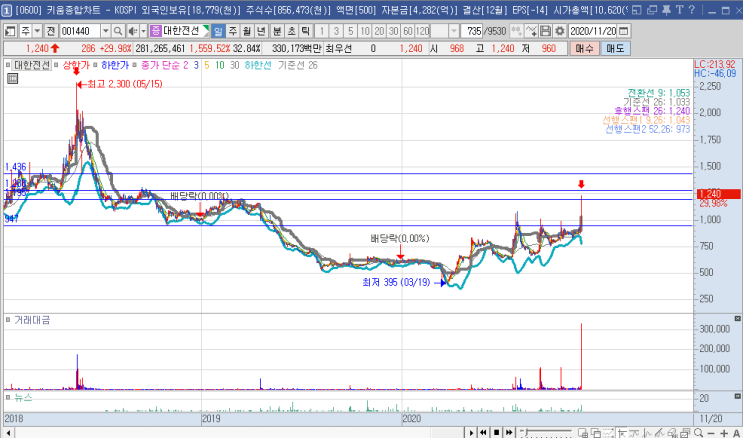Viewport: 743px width, 438px height.
Task: Click the plus zoom-in icon at bottom
Action: tap(724, 432)
